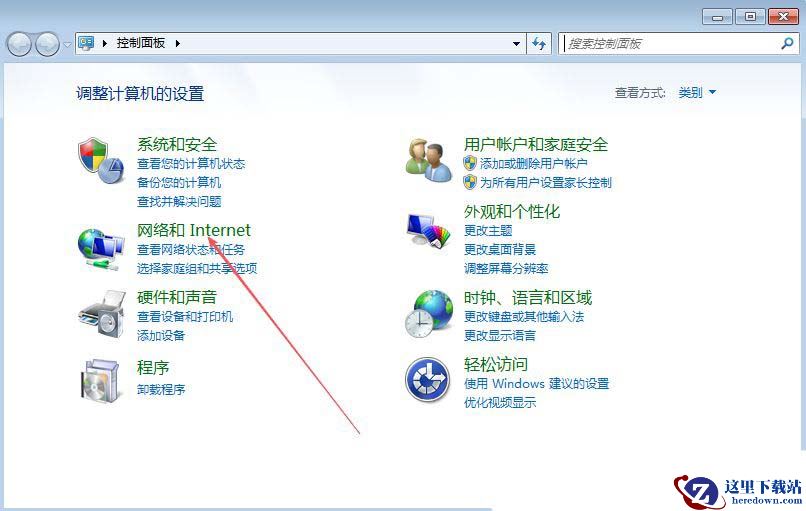Click the 轻松访问 ease of access icon

coord(428,379)
